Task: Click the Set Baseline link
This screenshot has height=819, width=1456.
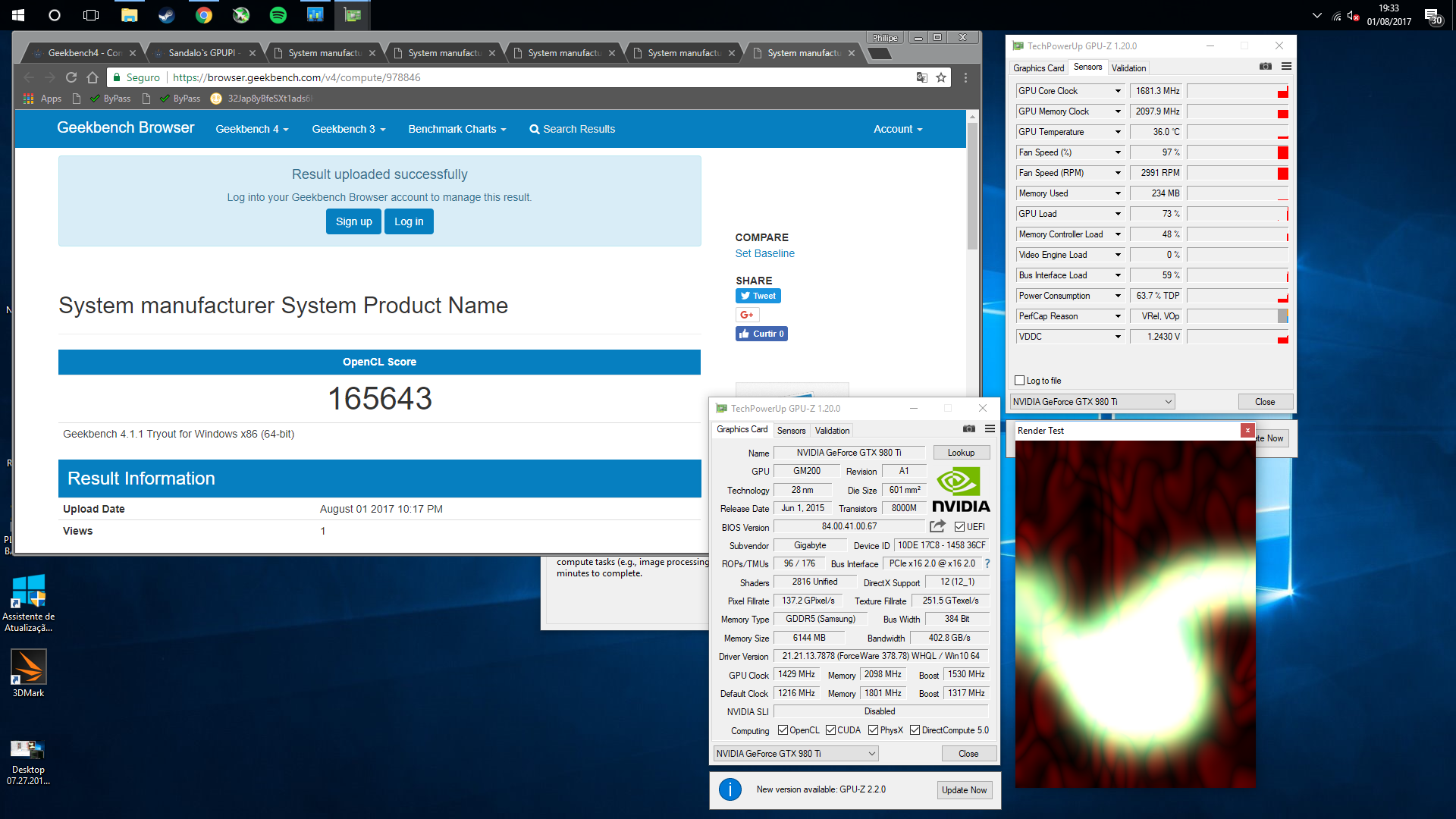Action: coord(764,253)
